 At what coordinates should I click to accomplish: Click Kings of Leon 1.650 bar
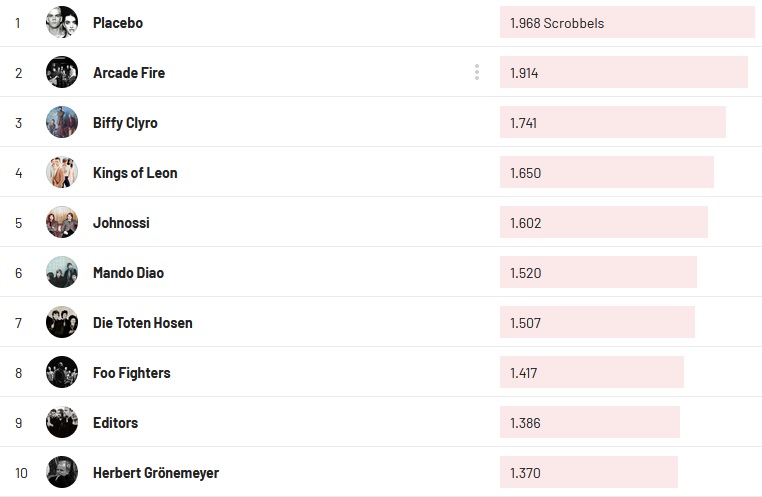[607, 172]
